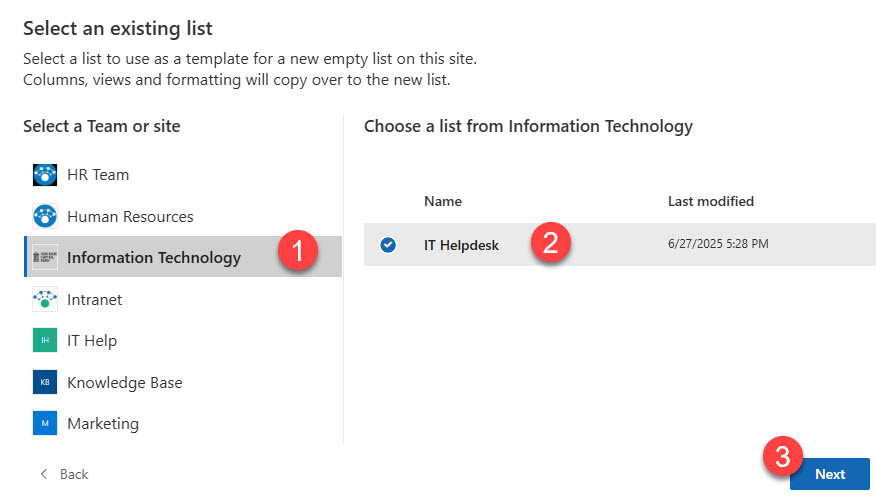This screenshot has height=500, width=876.
Task: Open the IT Help site lists
Action: 92,341
